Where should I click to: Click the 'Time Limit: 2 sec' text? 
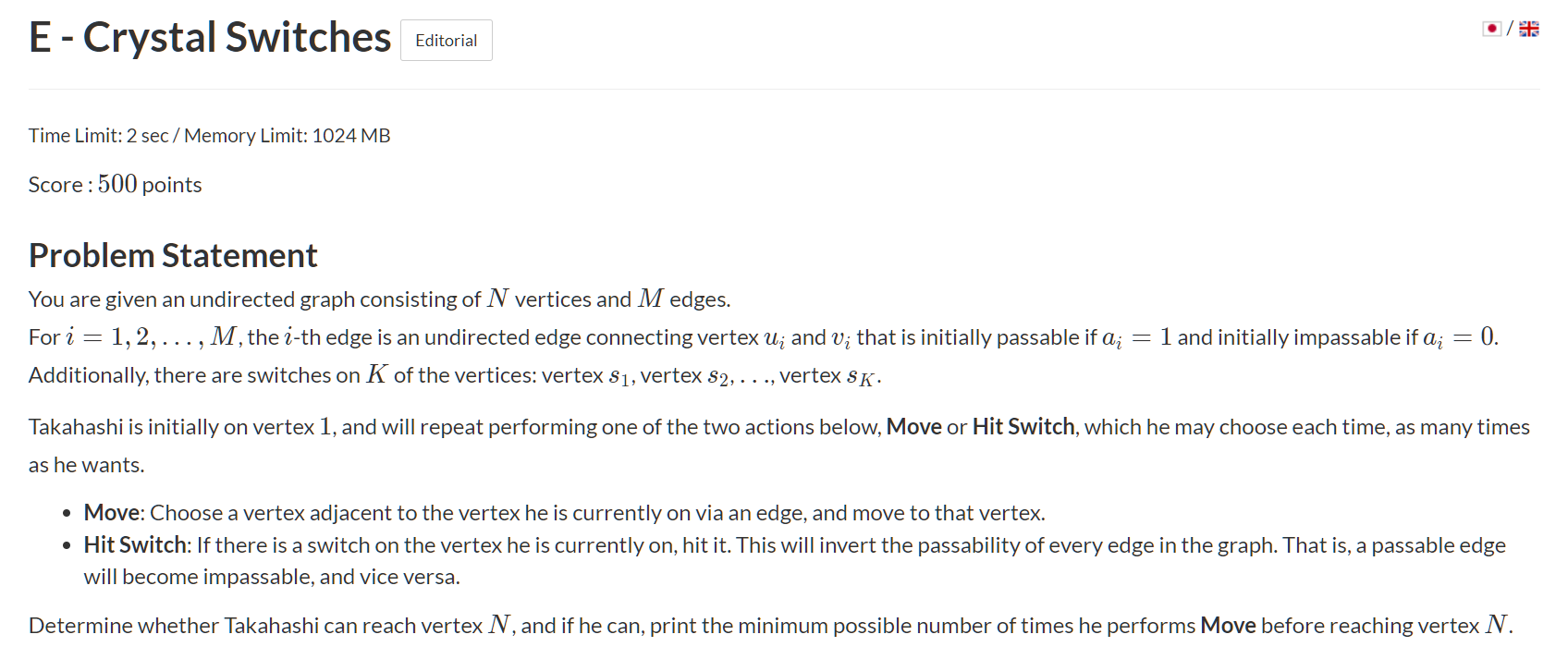[98, 136]
